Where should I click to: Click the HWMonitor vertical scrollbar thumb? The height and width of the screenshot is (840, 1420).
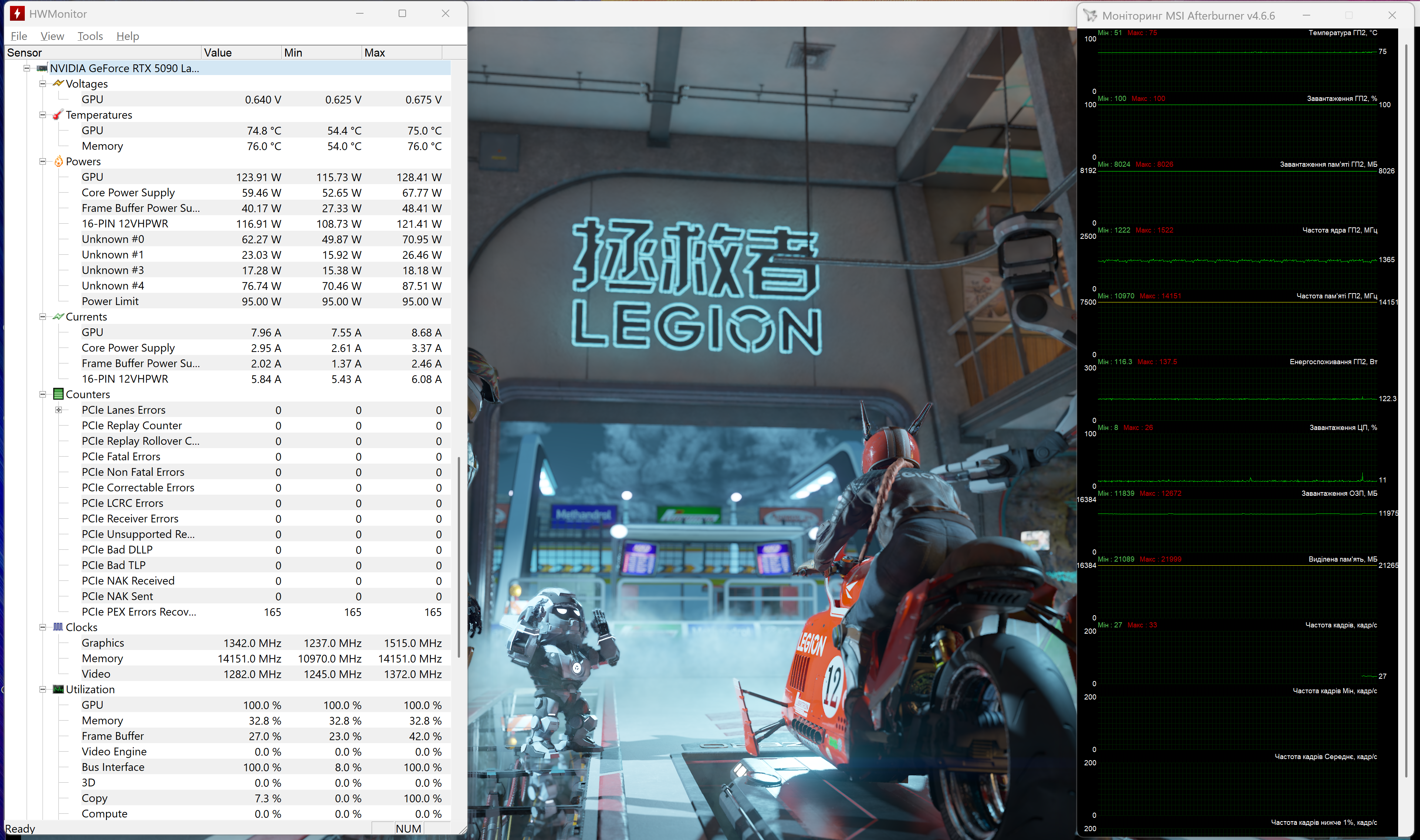coord(459,558)
